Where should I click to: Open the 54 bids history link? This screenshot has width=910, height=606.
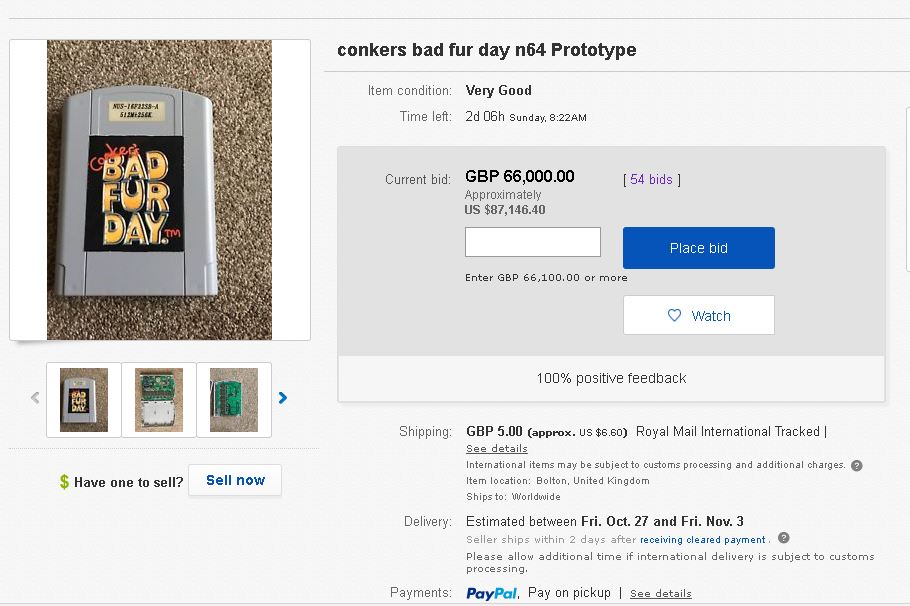point(651,180)
